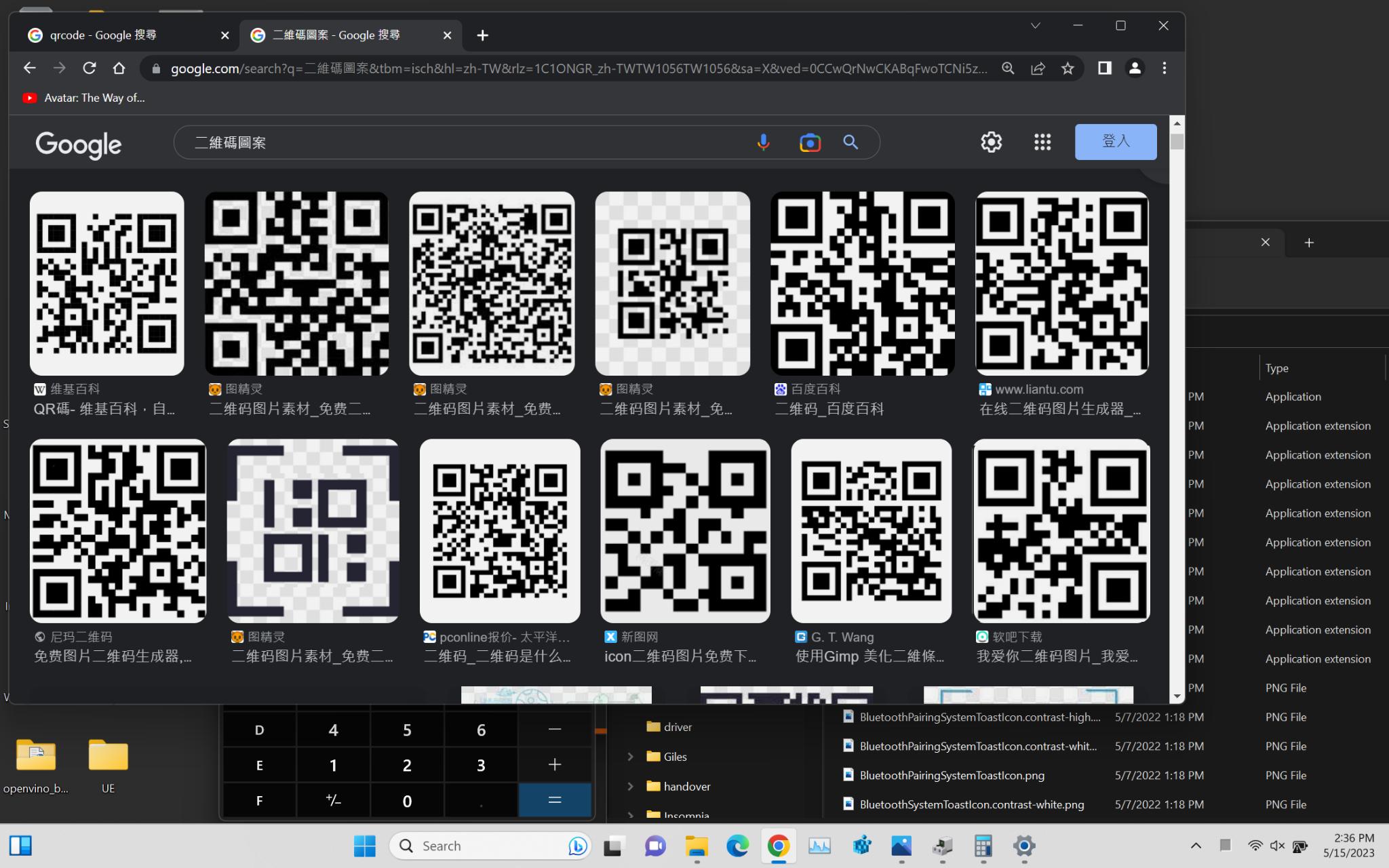Open Windows Start menu
Screen dimensions: 1389x868
364,846
